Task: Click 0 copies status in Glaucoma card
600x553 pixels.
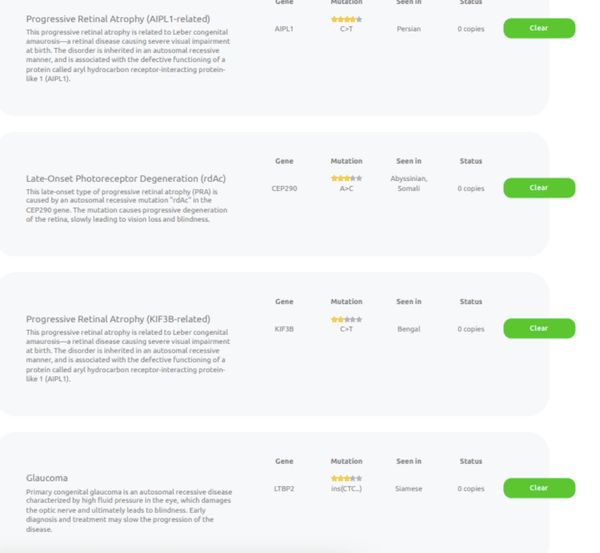Action: [x=470, y=489]
